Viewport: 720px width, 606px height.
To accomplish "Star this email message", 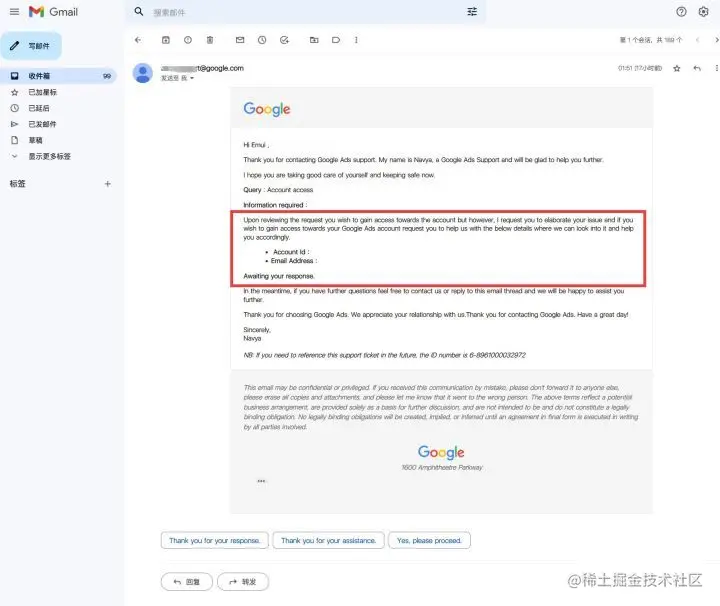I will [x=676, y=68].
